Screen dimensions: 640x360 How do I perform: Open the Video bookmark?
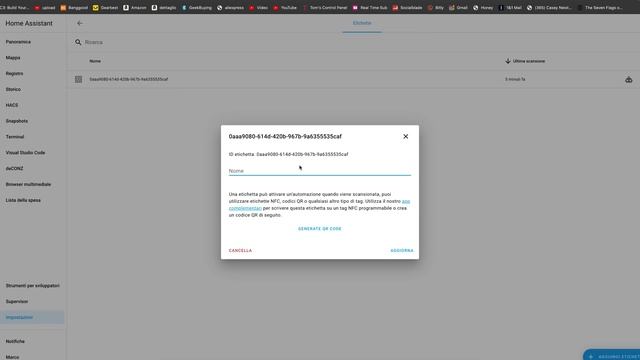[x=259, y=7]
